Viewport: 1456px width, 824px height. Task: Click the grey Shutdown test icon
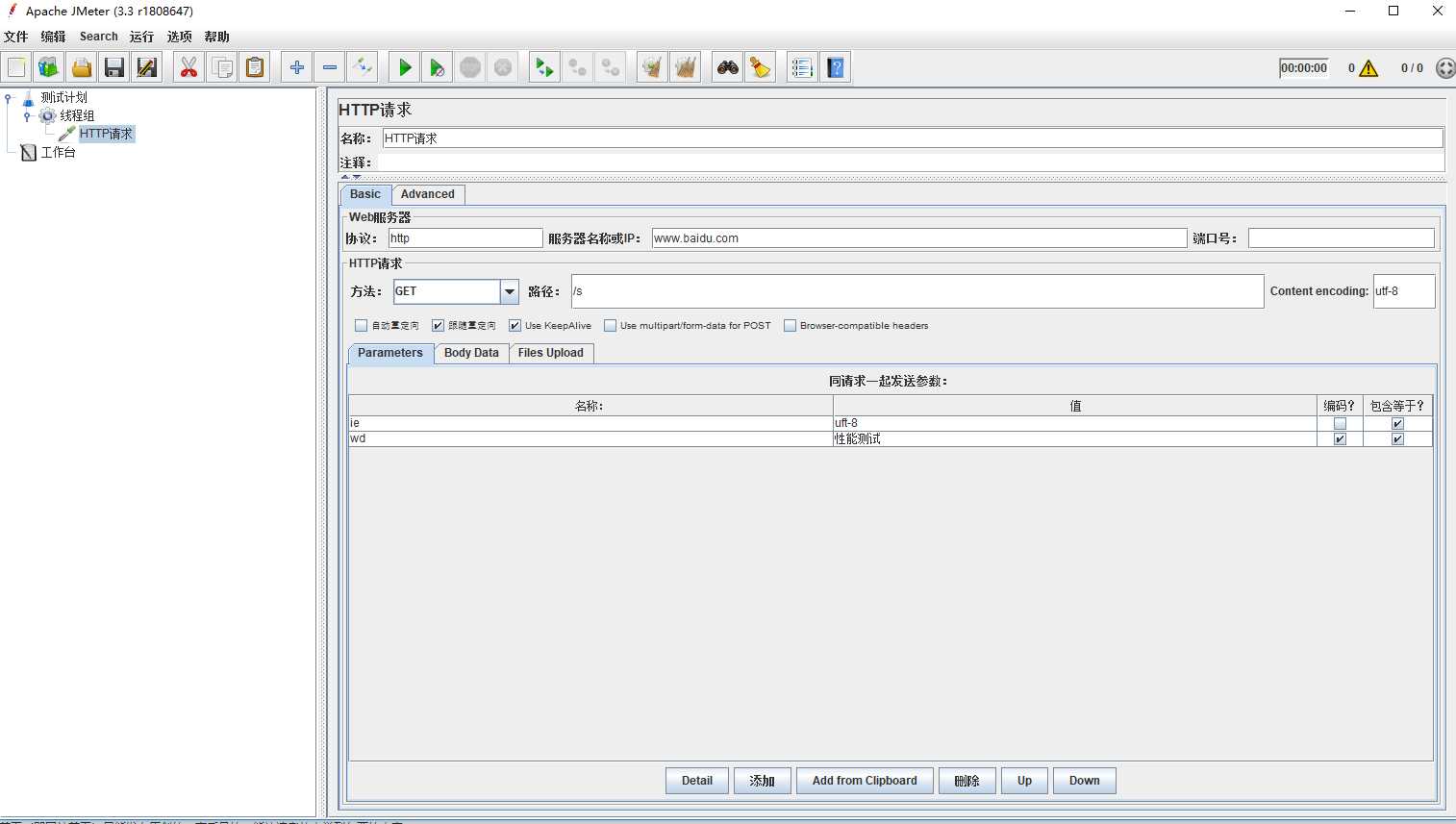pyautogui.click(x=503, y=67)
